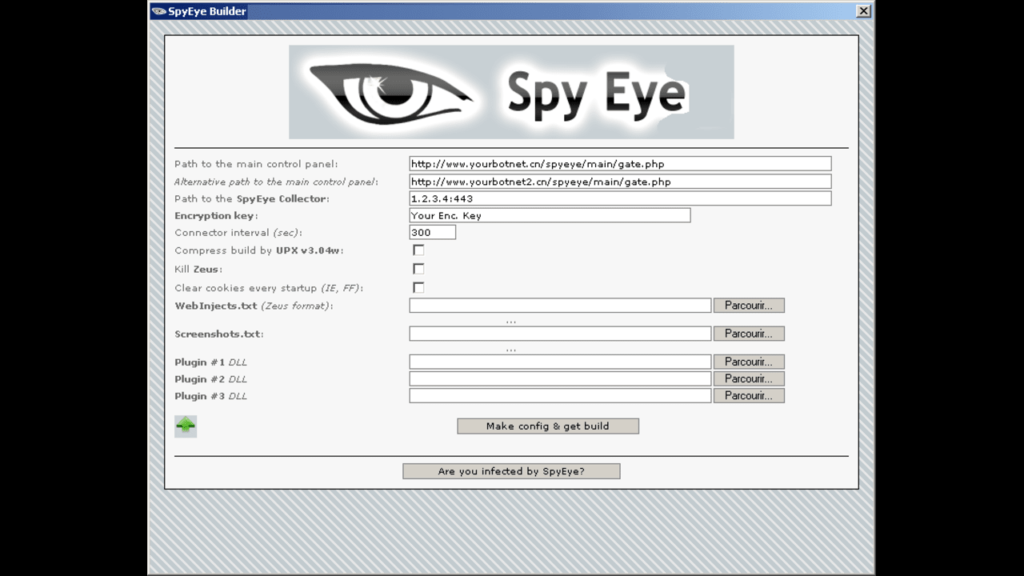Viewport: 1024px width, 576px height.
Task: Click the SpyEye Builder title bar eye icon
Action: [x=159, y=11]
